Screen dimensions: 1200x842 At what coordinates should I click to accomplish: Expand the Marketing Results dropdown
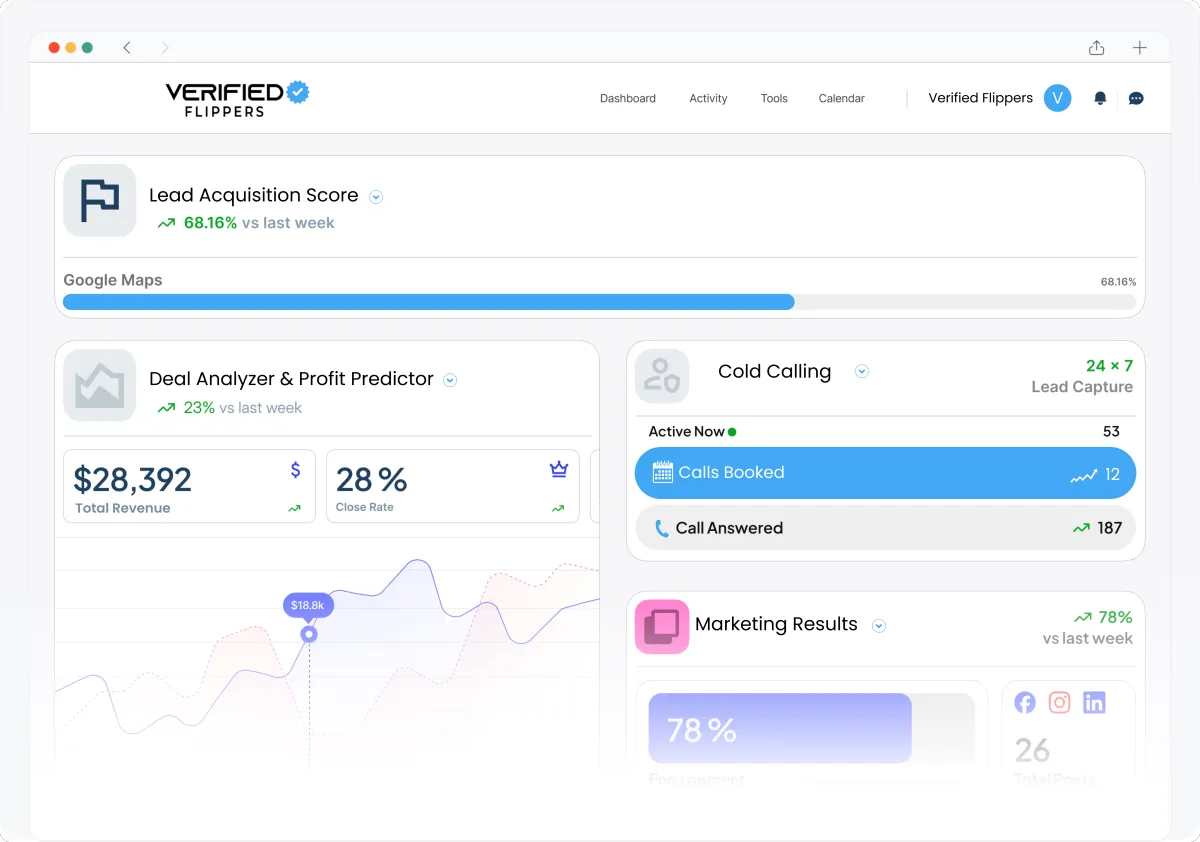click(x=879, y=626)
